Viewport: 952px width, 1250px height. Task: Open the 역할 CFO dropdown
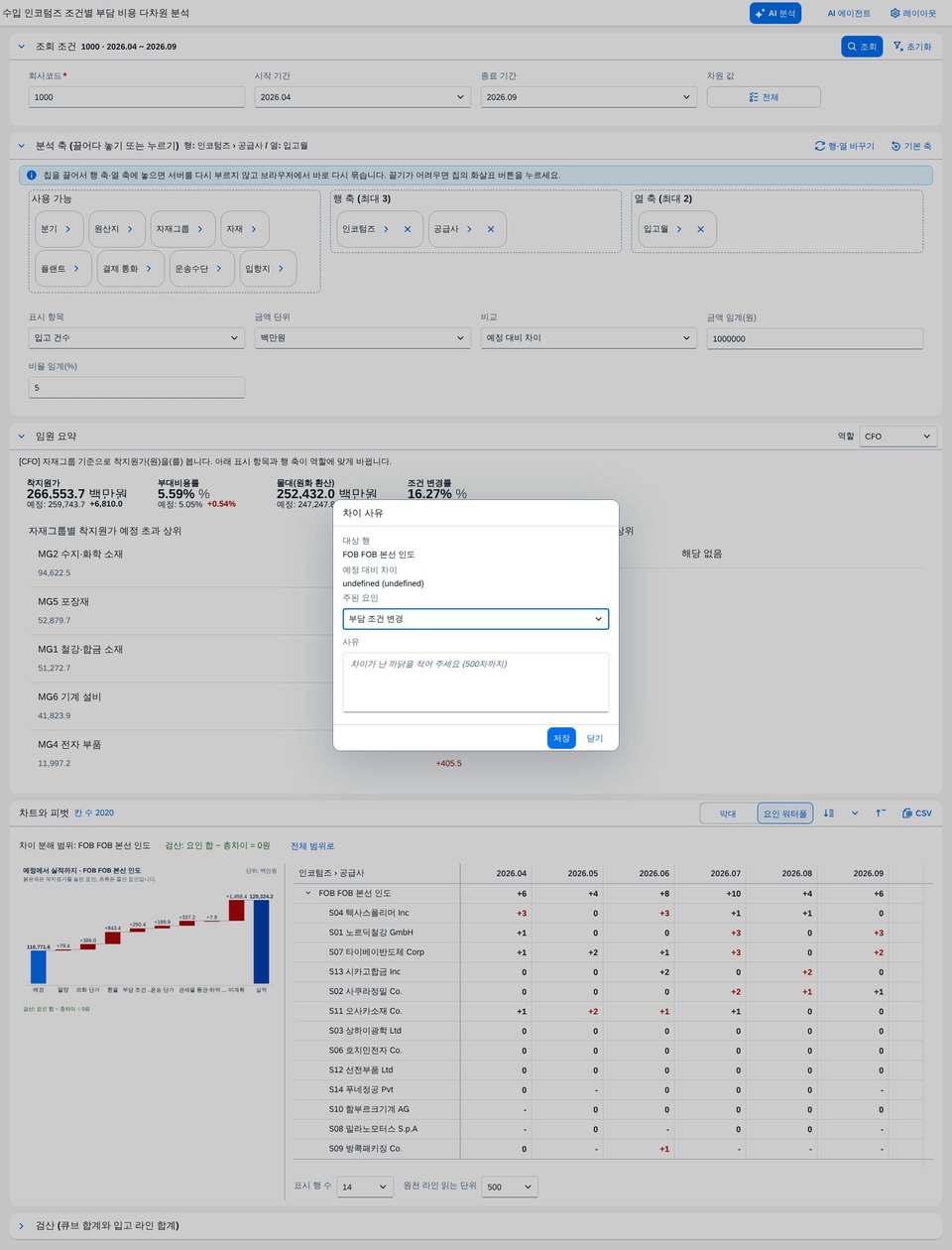click(x=897, y=437)
